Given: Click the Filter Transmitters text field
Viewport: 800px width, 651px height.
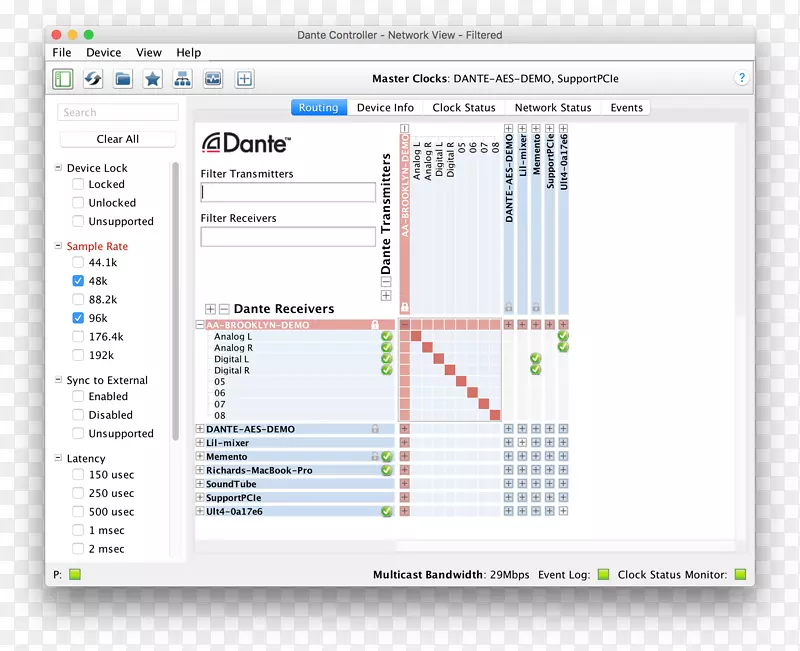Looking at the screenshot, I should [288, 192].
